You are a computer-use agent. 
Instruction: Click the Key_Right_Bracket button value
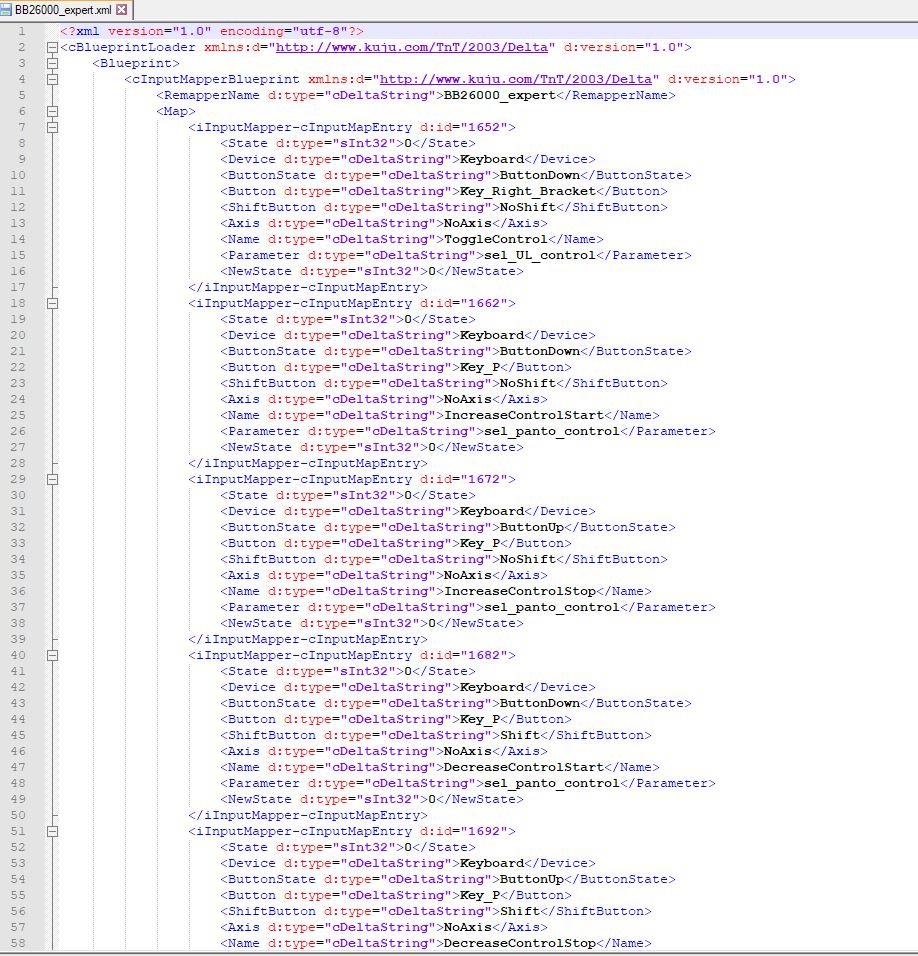(x=527, y=191)
